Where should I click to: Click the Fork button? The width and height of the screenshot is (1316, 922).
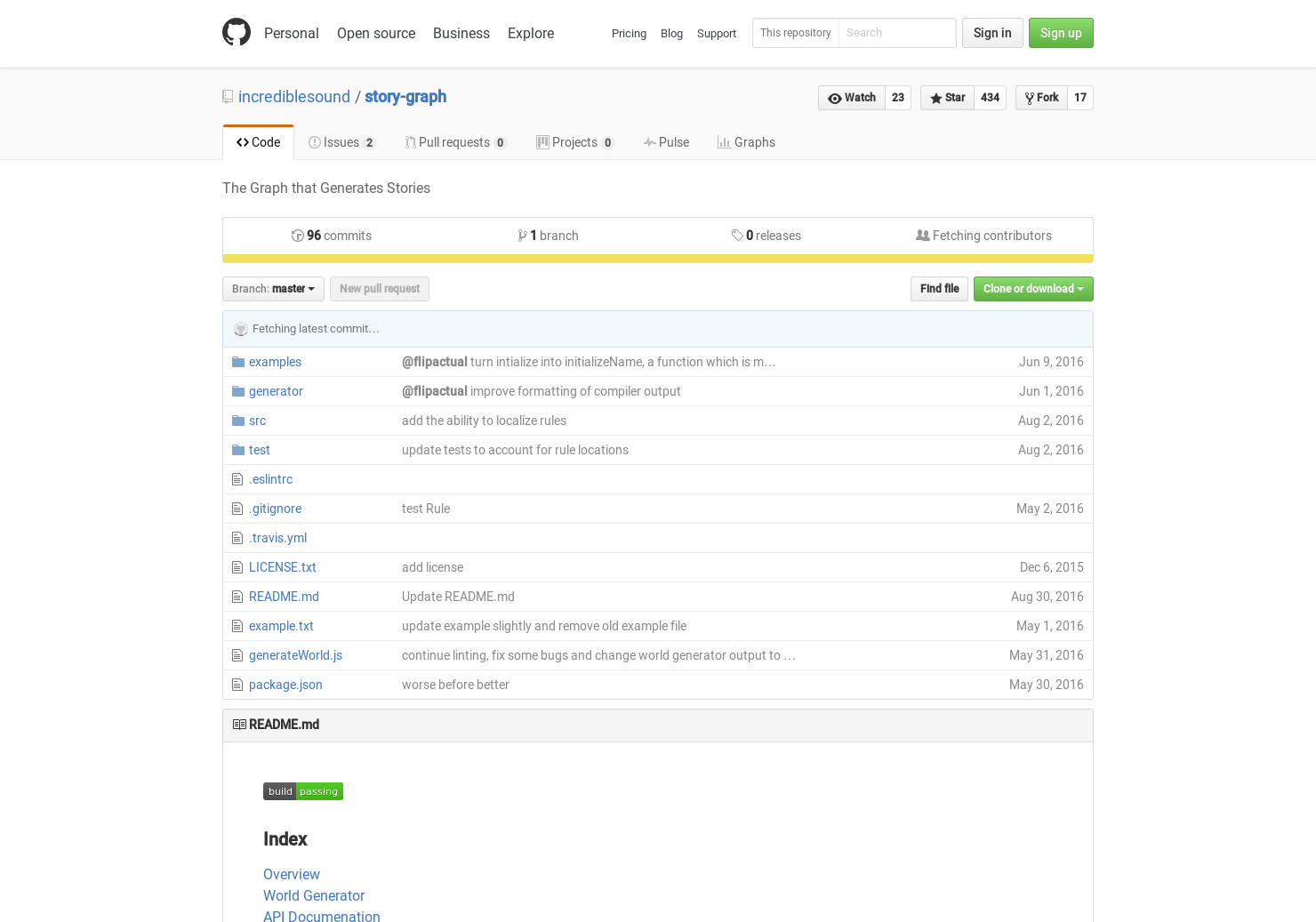click(1041, 98)
